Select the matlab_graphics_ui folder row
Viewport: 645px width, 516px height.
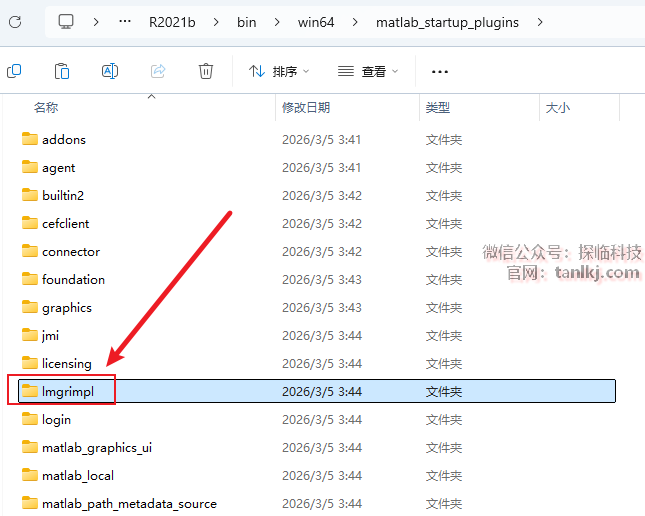(96, 447)
